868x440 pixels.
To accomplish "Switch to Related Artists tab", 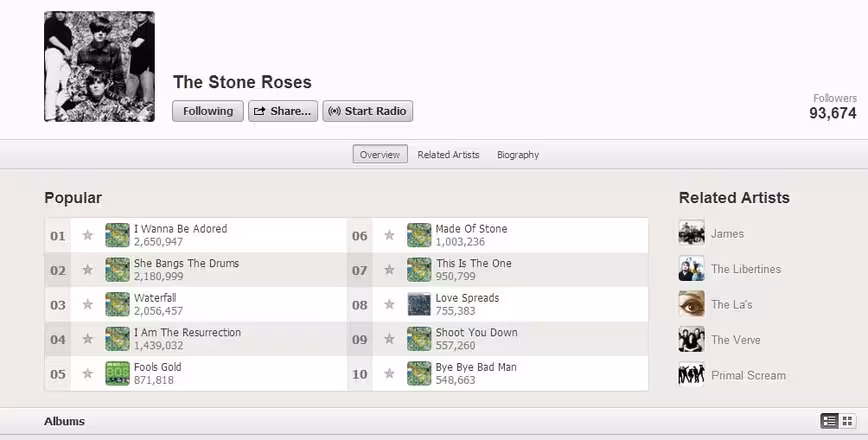I will click(x=448, y=154).
